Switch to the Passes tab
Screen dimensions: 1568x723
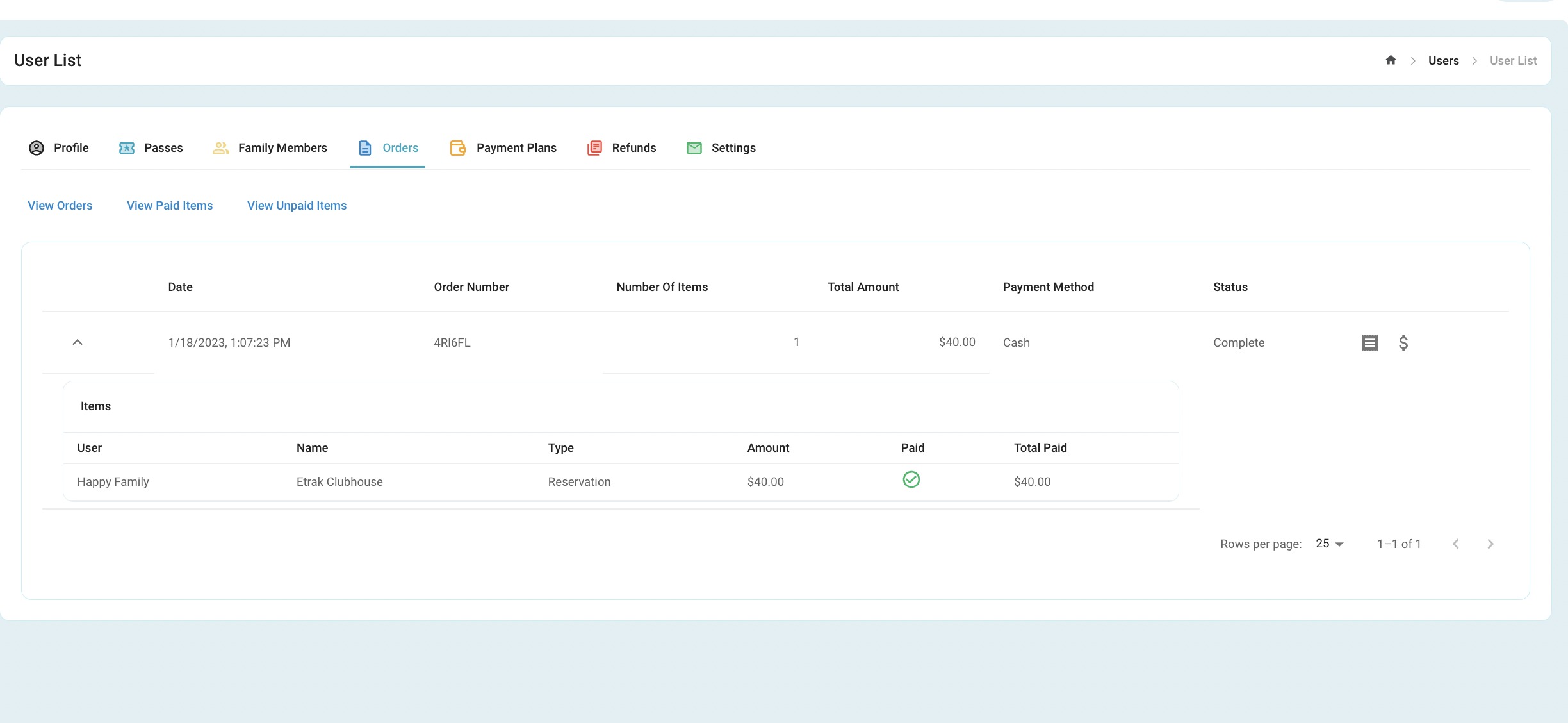[151, 148]
